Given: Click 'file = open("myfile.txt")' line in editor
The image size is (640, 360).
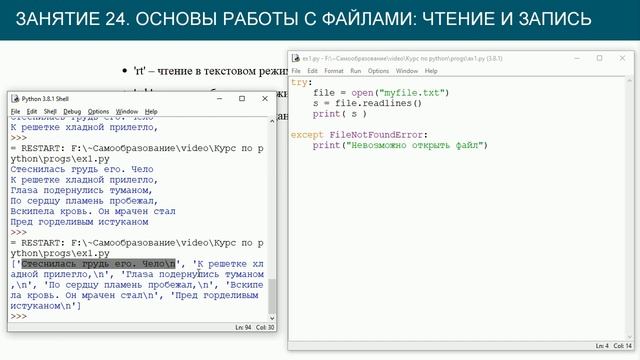Looking at the screenshot, I should click(x=381, y=93).
